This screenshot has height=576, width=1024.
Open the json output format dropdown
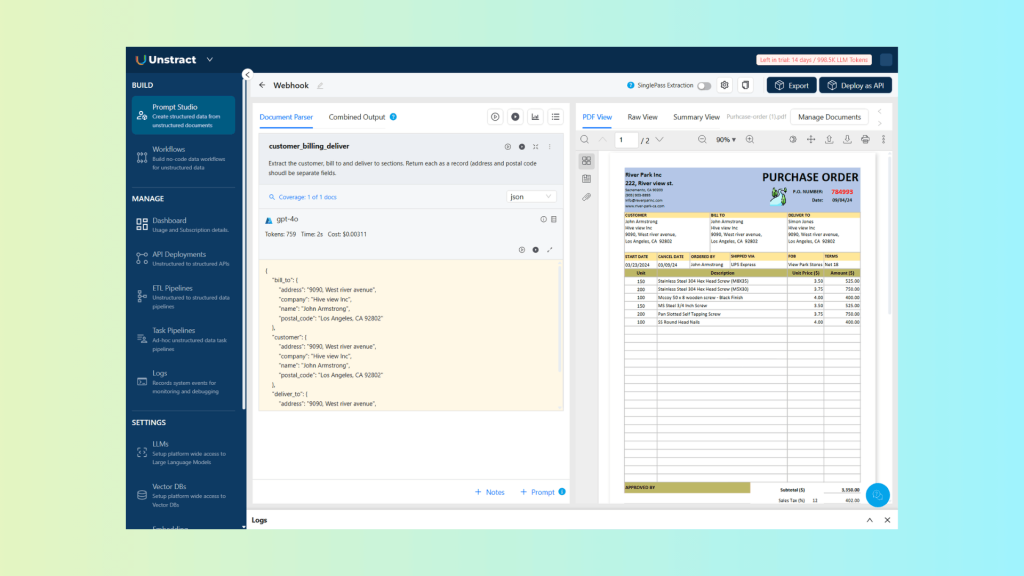tap(531, 197)
